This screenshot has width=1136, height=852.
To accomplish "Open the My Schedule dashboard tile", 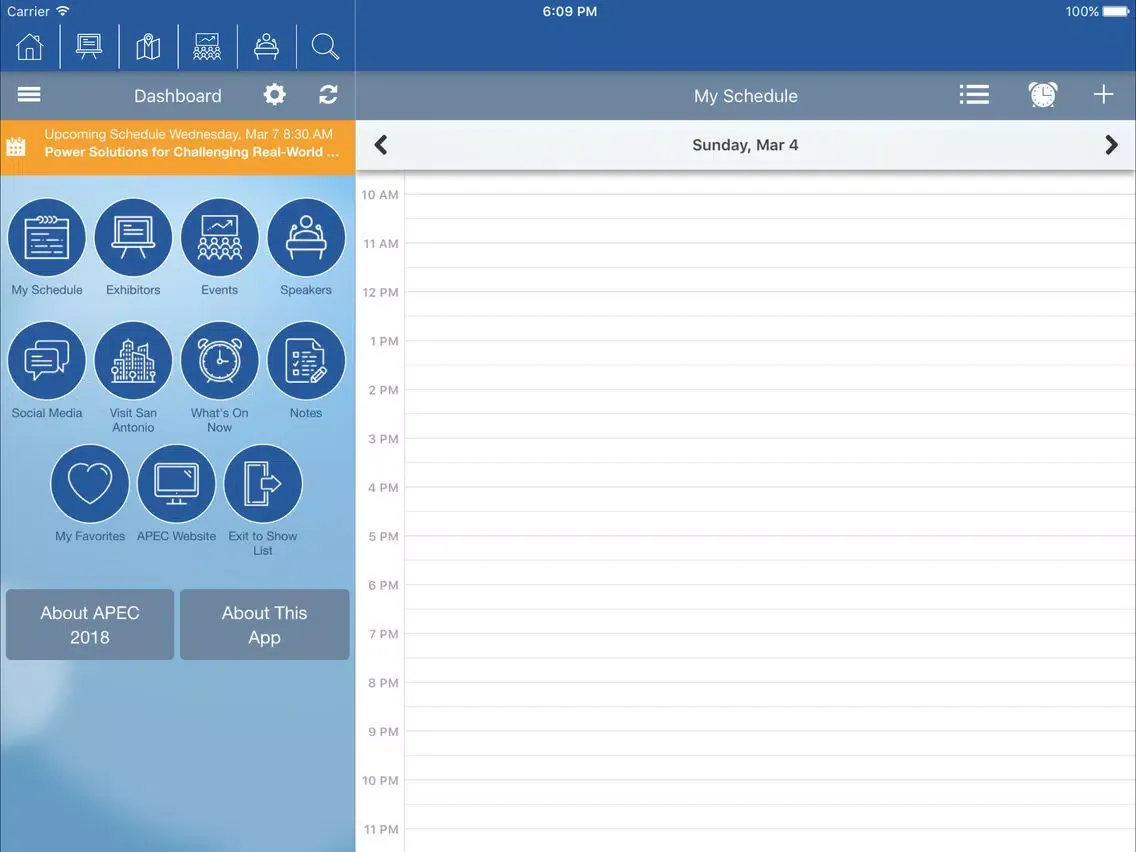I will (47, 248).
